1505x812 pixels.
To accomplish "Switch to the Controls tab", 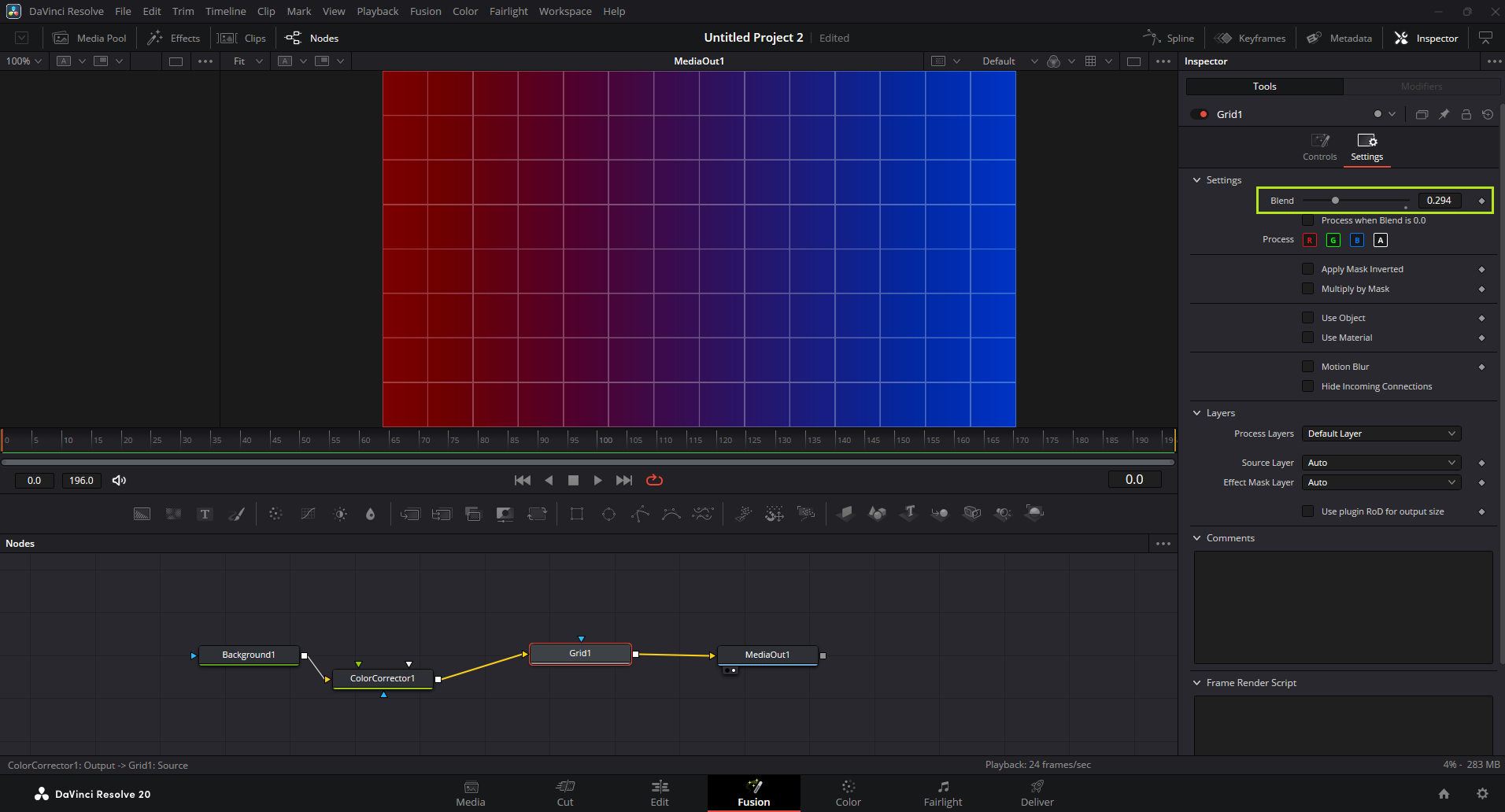I will coord(1319,146).
